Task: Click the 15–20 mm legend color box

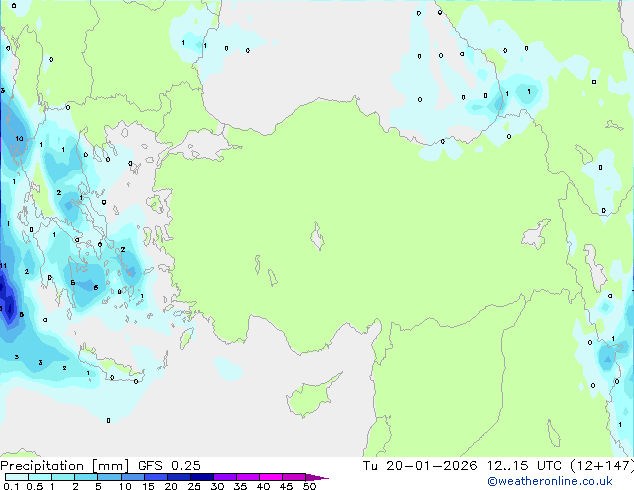Action: [155, 477]
